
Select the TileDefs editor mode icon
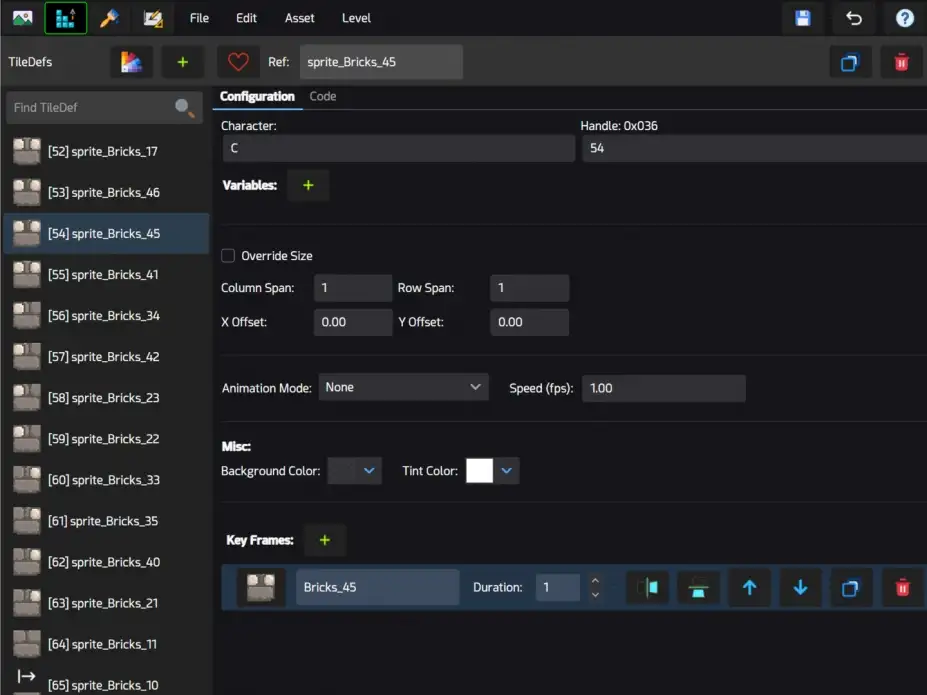[x=66, y=18]
